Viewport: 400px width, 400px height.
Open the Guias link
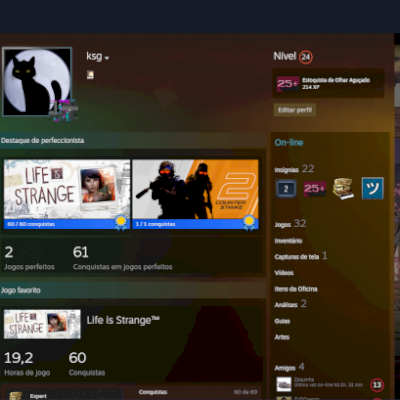[282, 321]
